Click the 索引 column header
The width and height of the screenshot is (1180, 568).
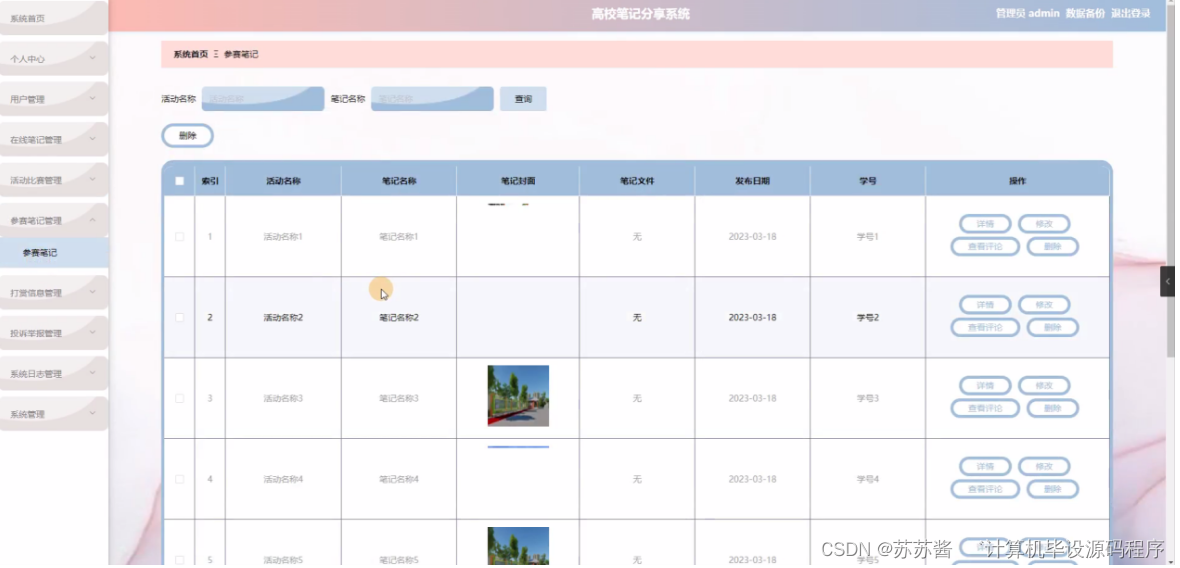[210, 181]
